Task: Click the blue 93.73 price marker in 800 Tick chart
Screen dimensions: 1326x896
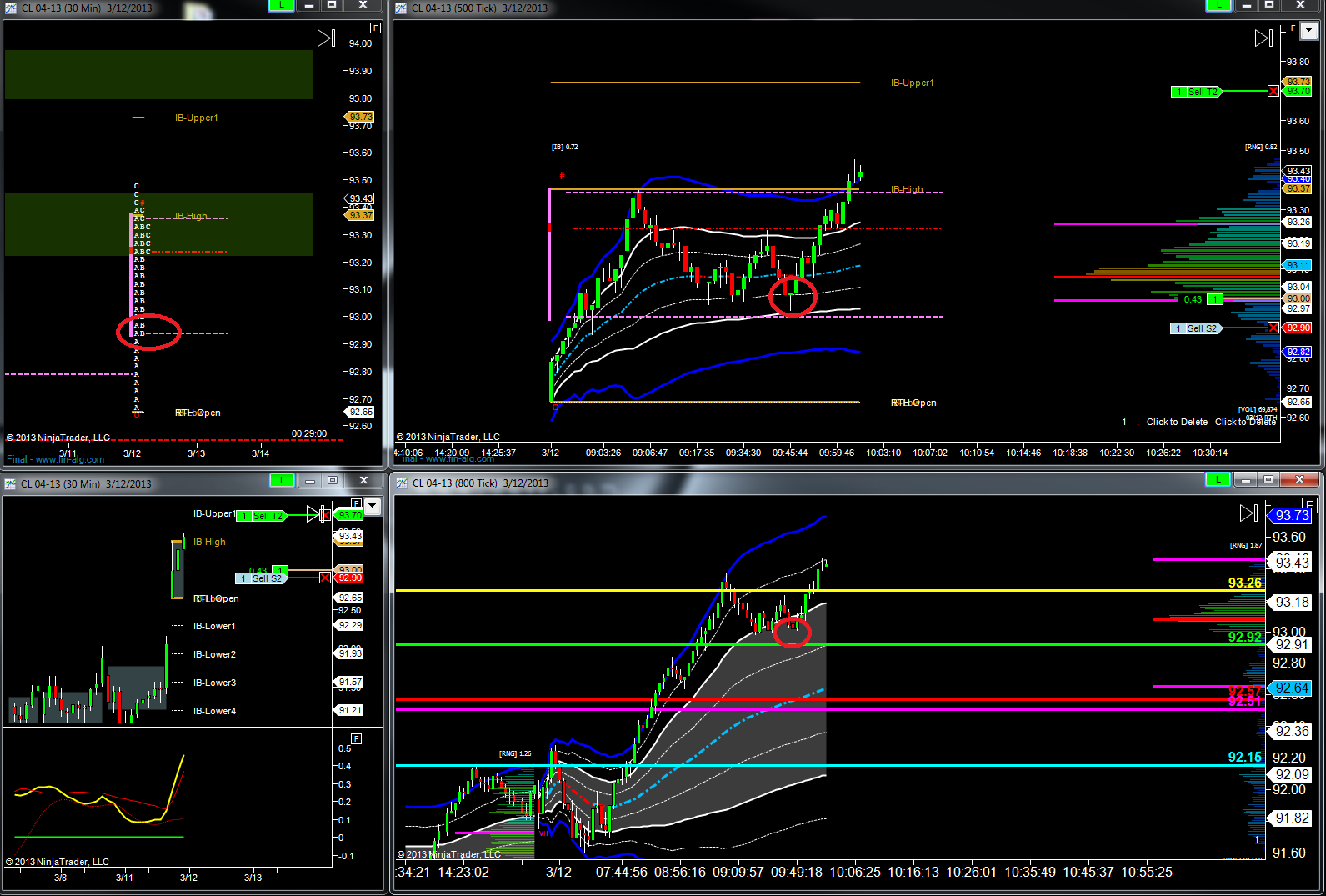Action: tap(1291, 516)
